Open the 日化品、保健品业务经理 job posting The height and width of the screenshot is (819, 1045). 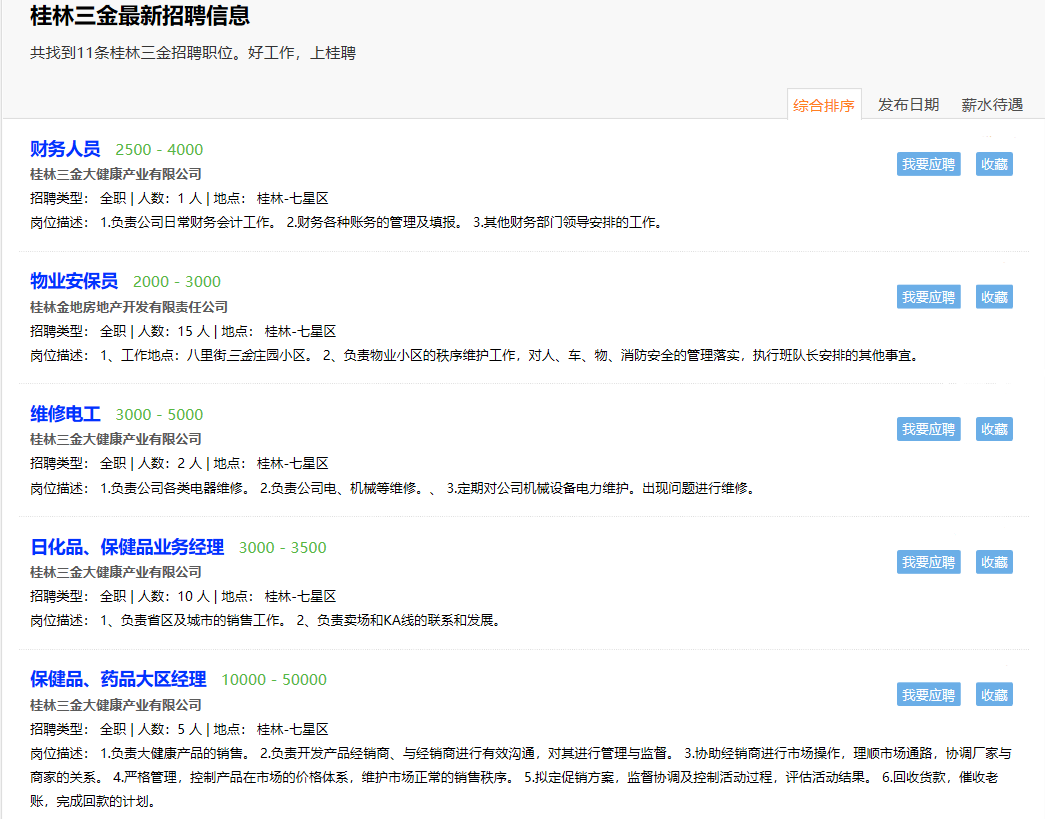[x=127, y=547]
